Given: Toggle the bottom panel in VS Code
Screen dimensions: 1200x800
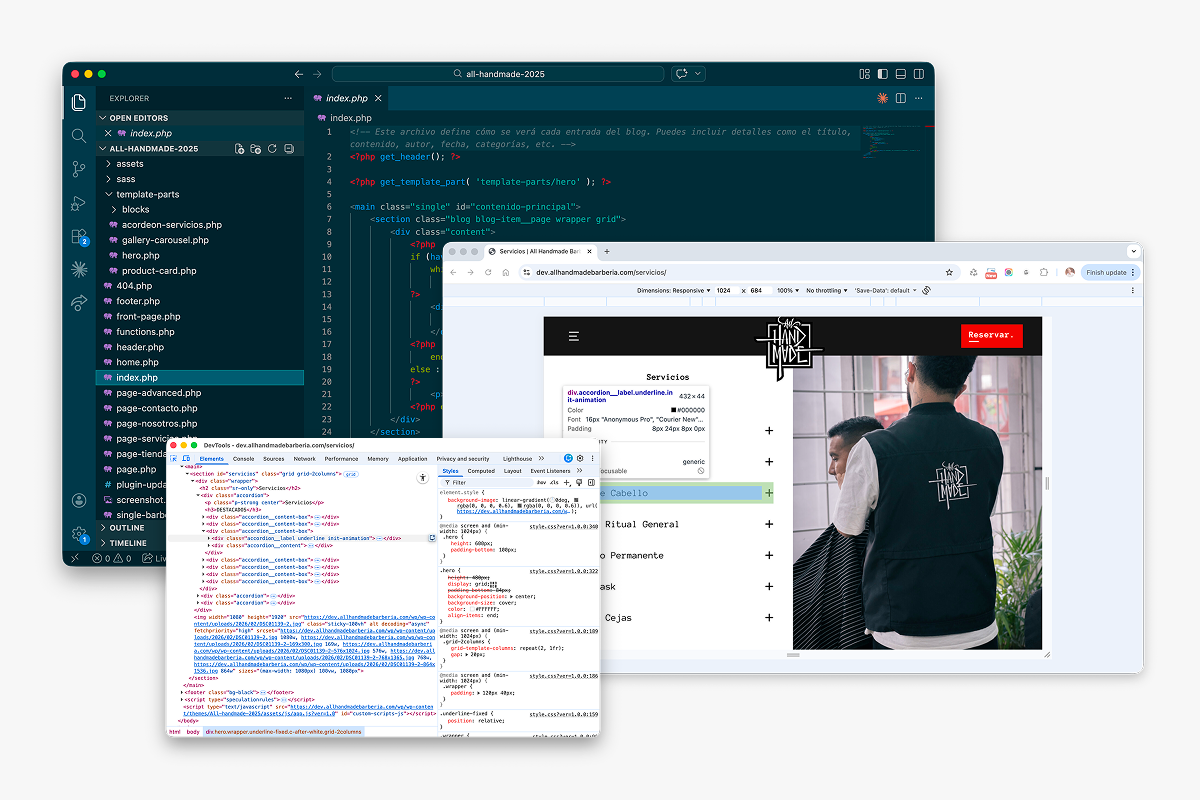Looking at the screenshot, I should tap(901, 74).
